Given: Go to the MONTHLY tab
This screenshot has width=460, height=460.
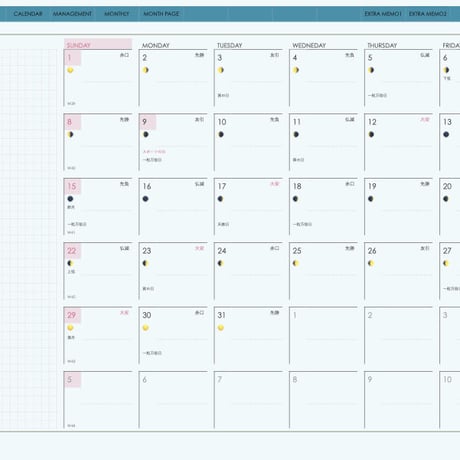Looking at the screenshot, I should pos(117,14).
